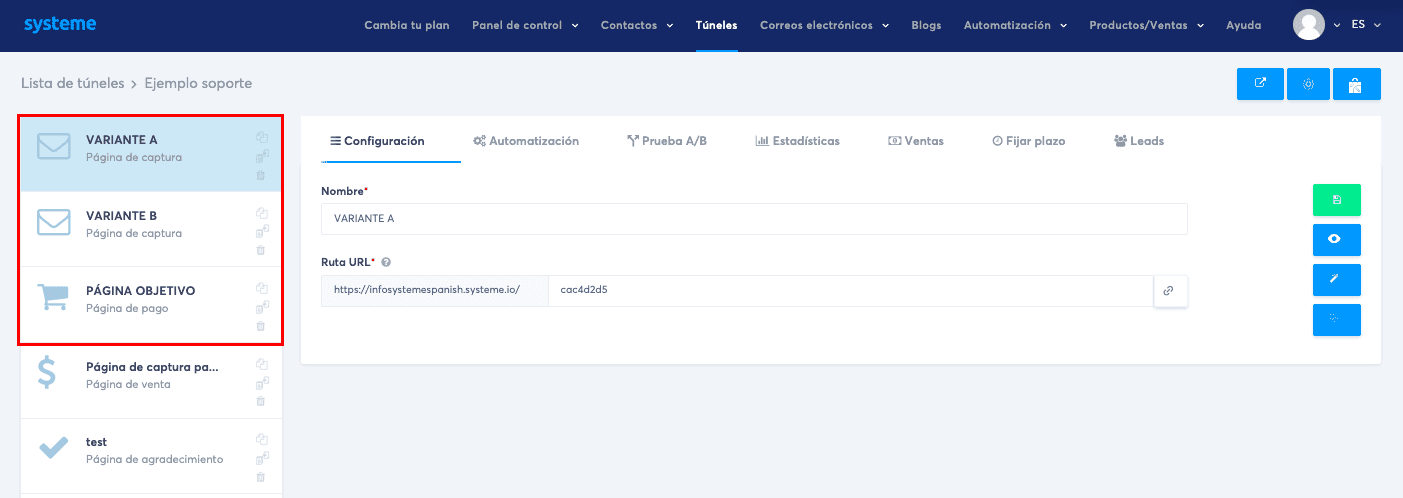Image resolution: width=1403 pixels, height=498 pixels.
Task: Preview the page with the eye button
Action: [x=1337, y=240]
